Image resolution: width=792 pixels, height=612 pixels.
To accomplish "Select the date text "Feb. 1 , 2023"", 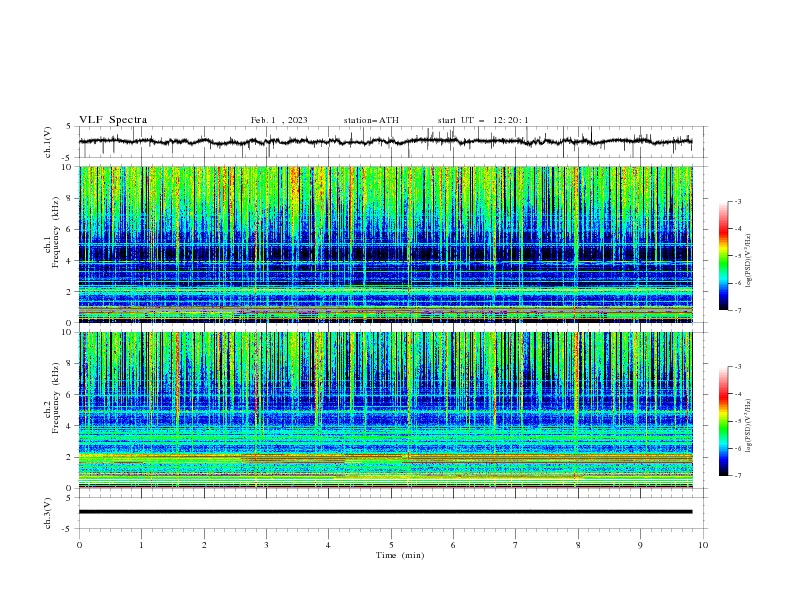I will (x=279, y=120).
